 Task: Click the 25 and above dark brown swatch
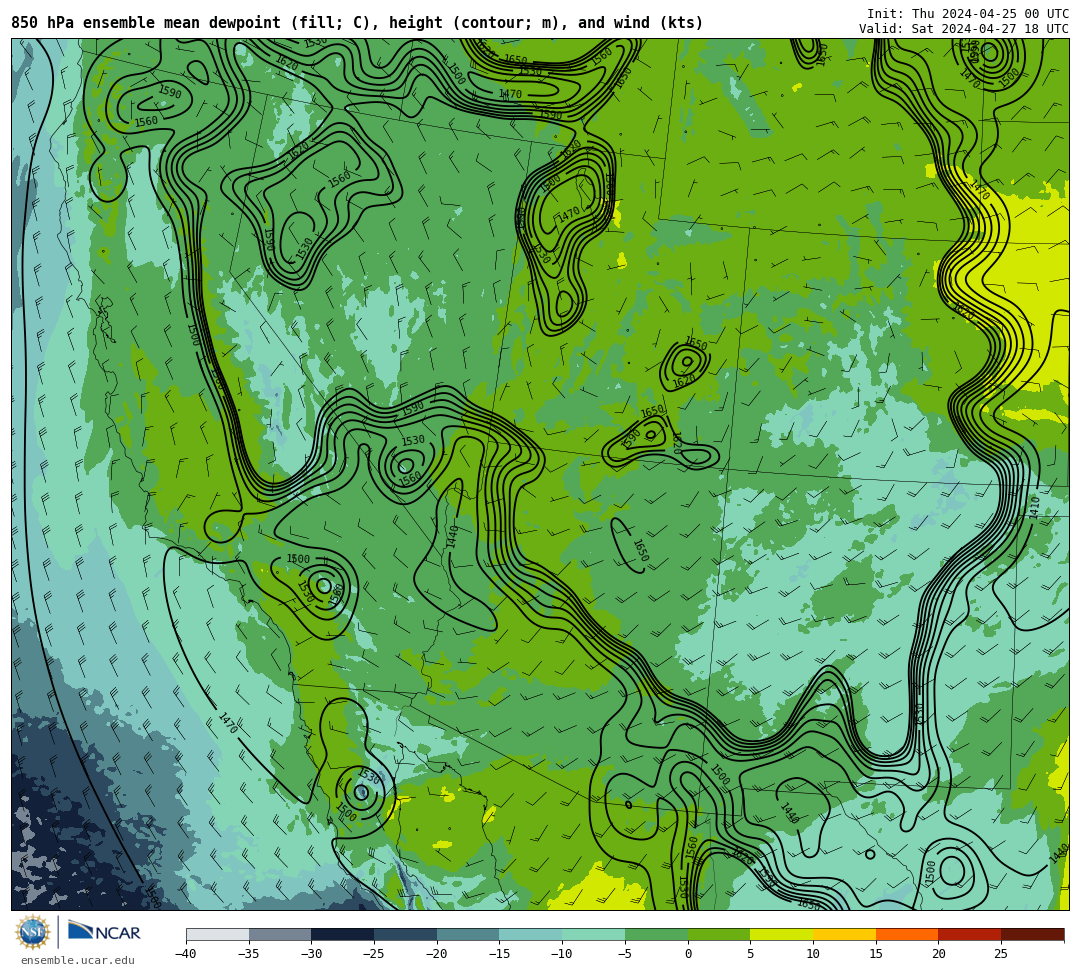tap(1032, 934)
